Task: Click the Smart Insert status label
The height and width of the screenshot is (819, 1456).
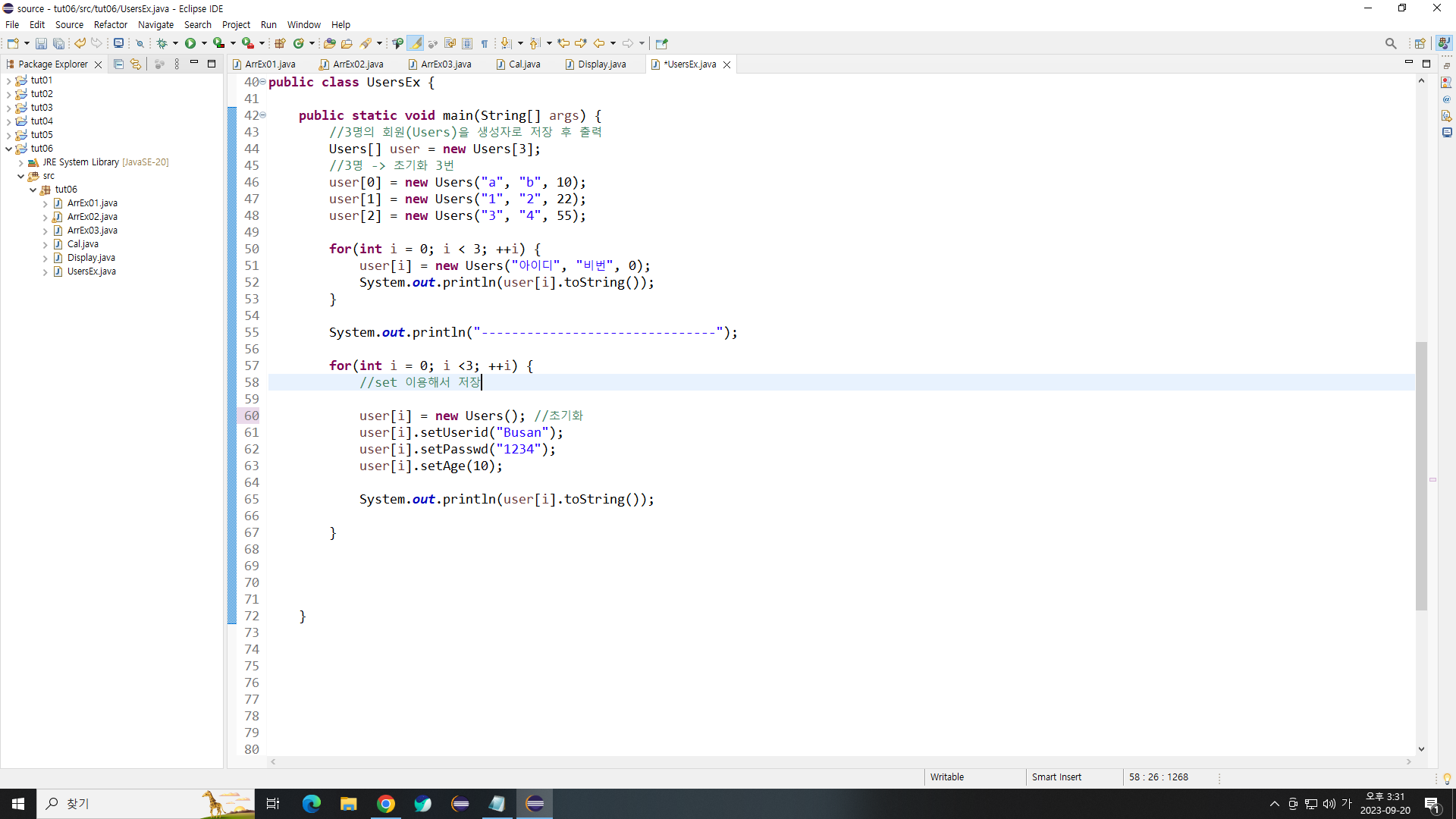Action: coord(1056,777)
